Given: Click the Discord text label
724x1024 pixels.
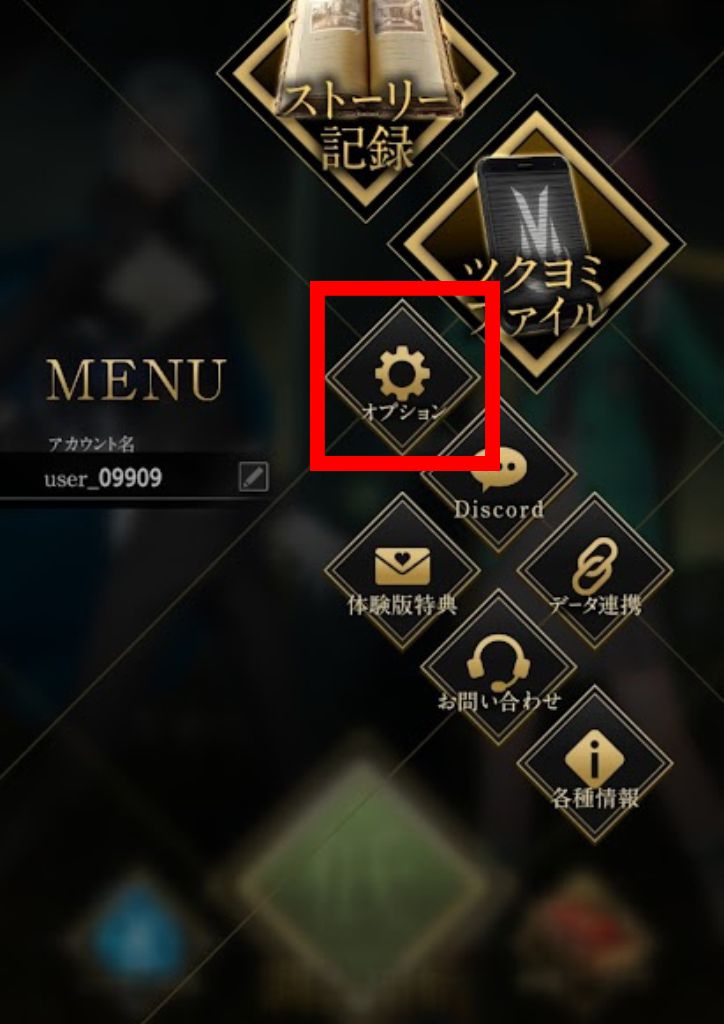Looking at the screenshot, I should point(499,509).
